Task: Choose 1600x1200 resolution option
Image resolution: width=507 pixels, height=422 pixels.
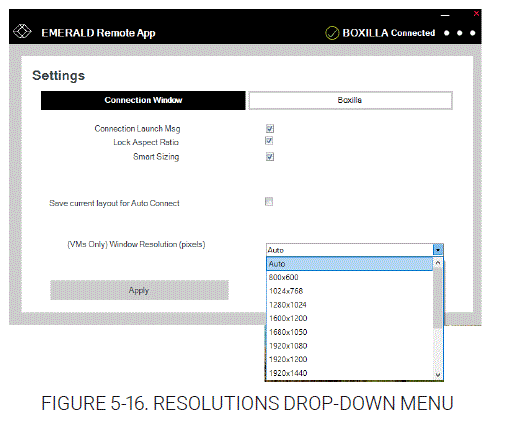Action: (x=349, y=318)
